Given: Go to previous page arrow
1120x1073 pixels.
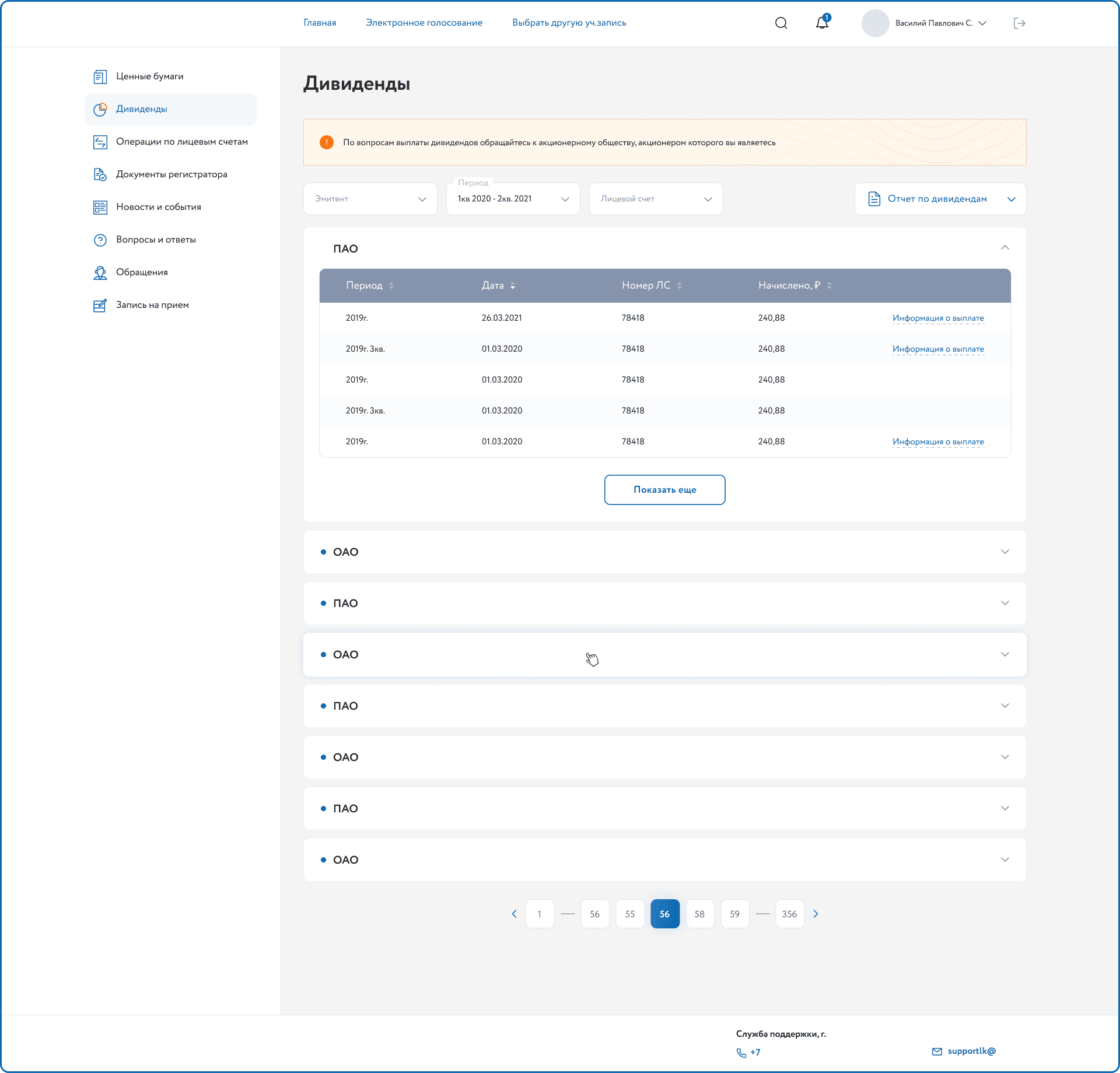Looking at the screenshot, I should (x=514, y=914).
